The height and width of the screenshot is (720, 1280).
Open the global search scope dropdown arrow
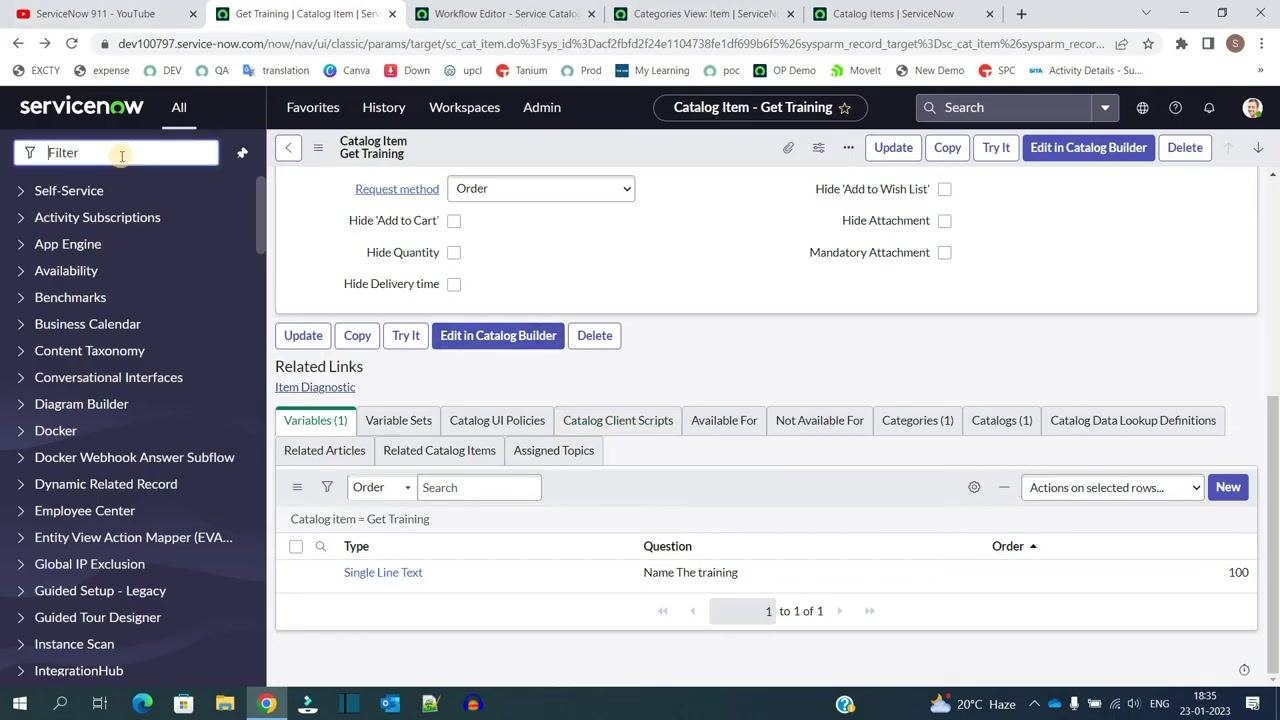[x=1105, y=108]
